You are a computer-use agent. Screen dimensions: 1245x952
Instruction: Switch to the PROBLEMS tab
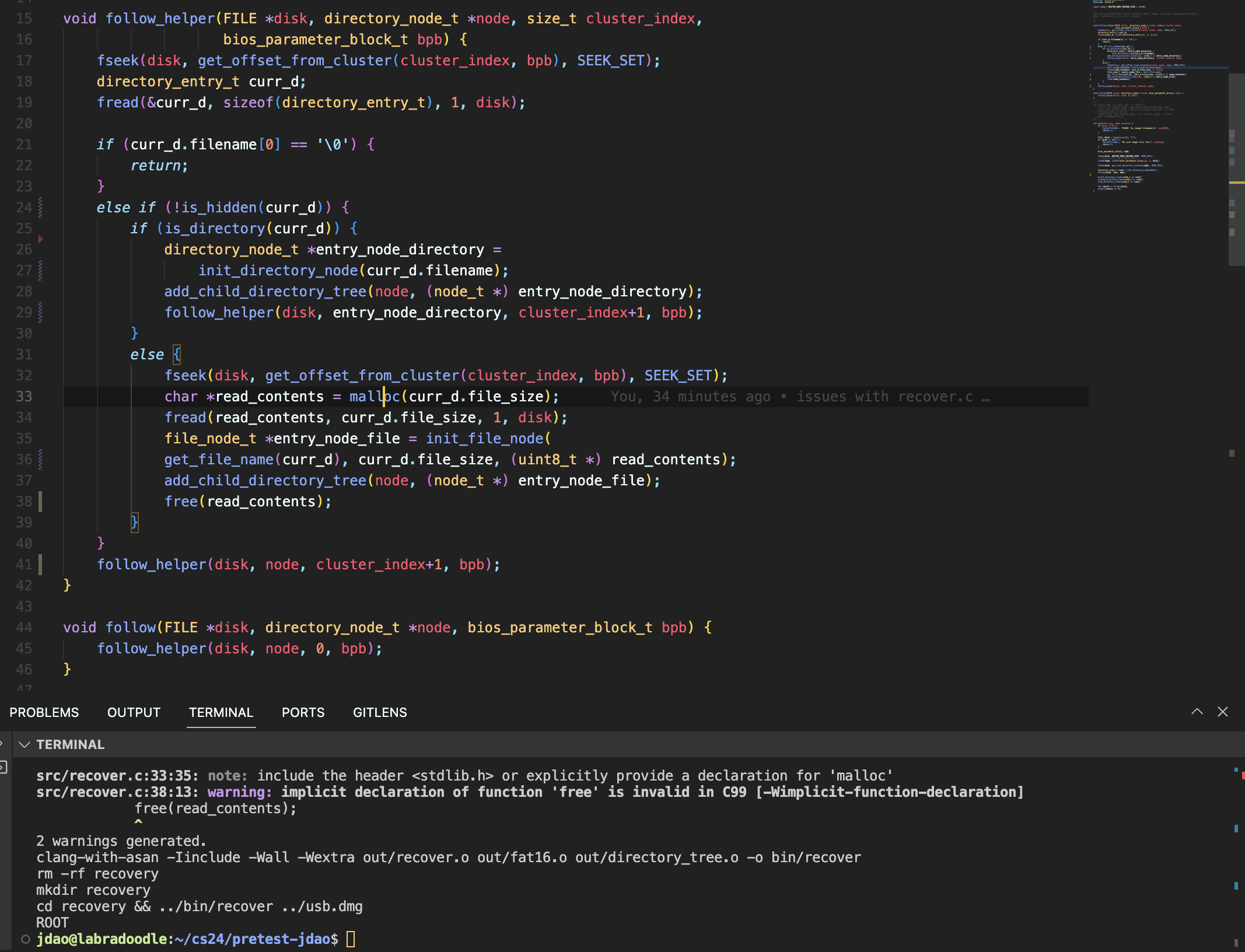coord(44,712)
